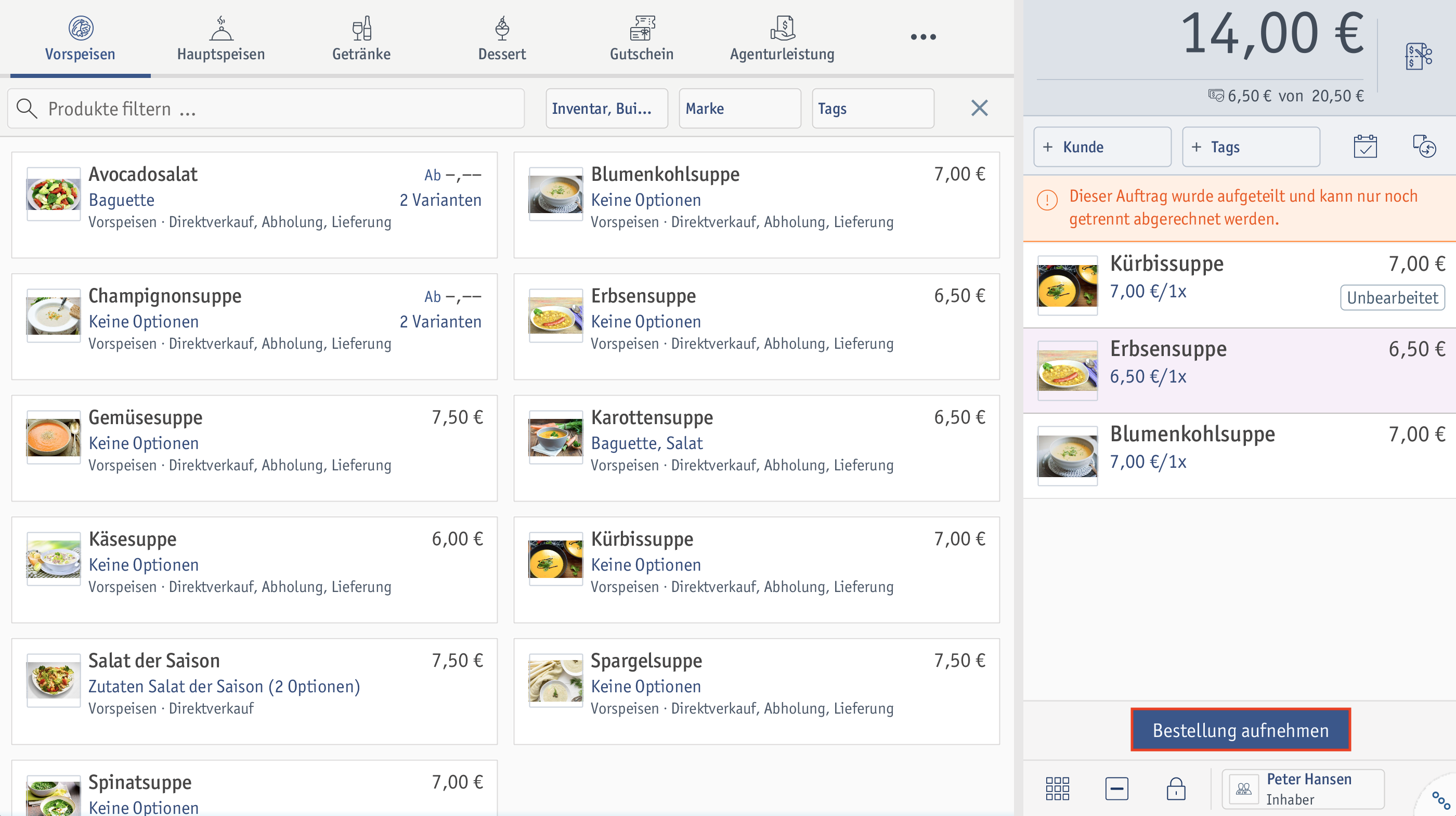Click Baguette option under Avocadosalat
Screen dimensions: 1456x816
(122, 200)
